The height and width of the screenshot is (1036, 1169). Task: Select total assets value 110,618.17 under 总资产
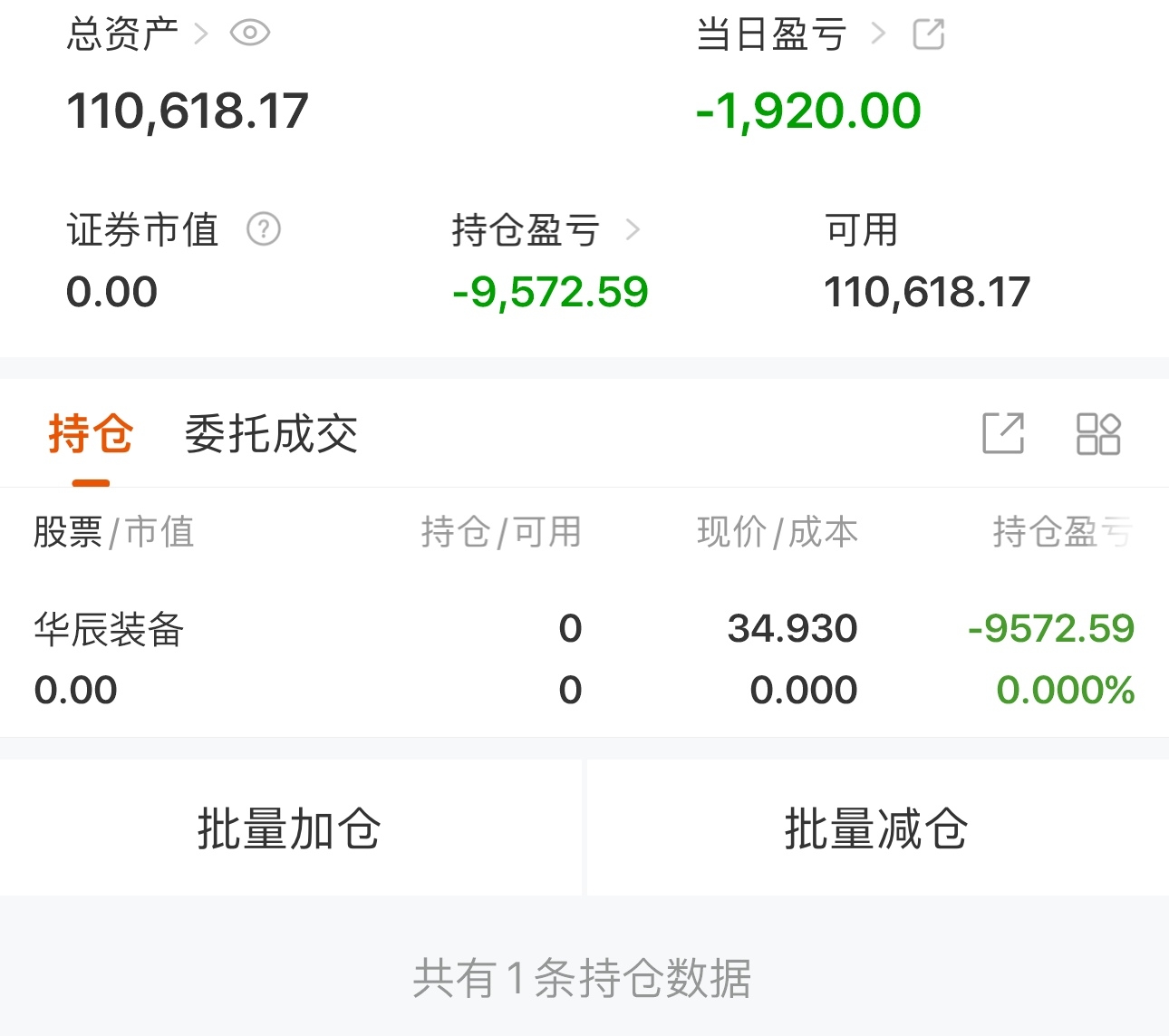coord(188,111)
